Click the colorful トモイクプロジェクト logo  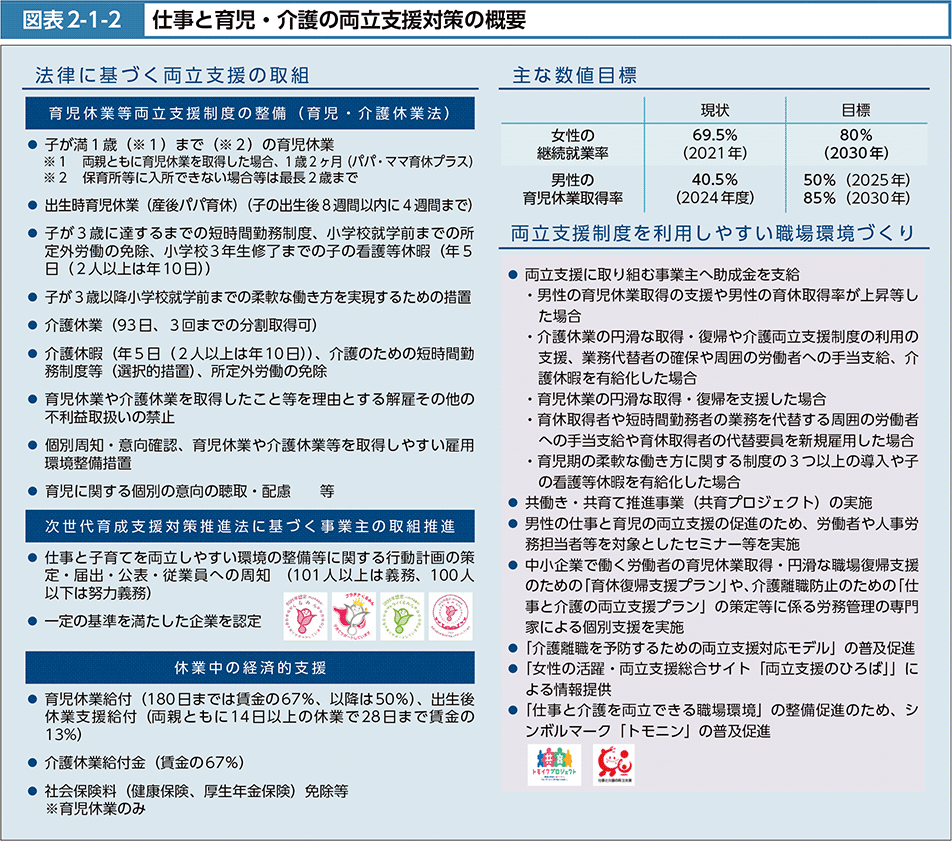click(x=554, y=765)
